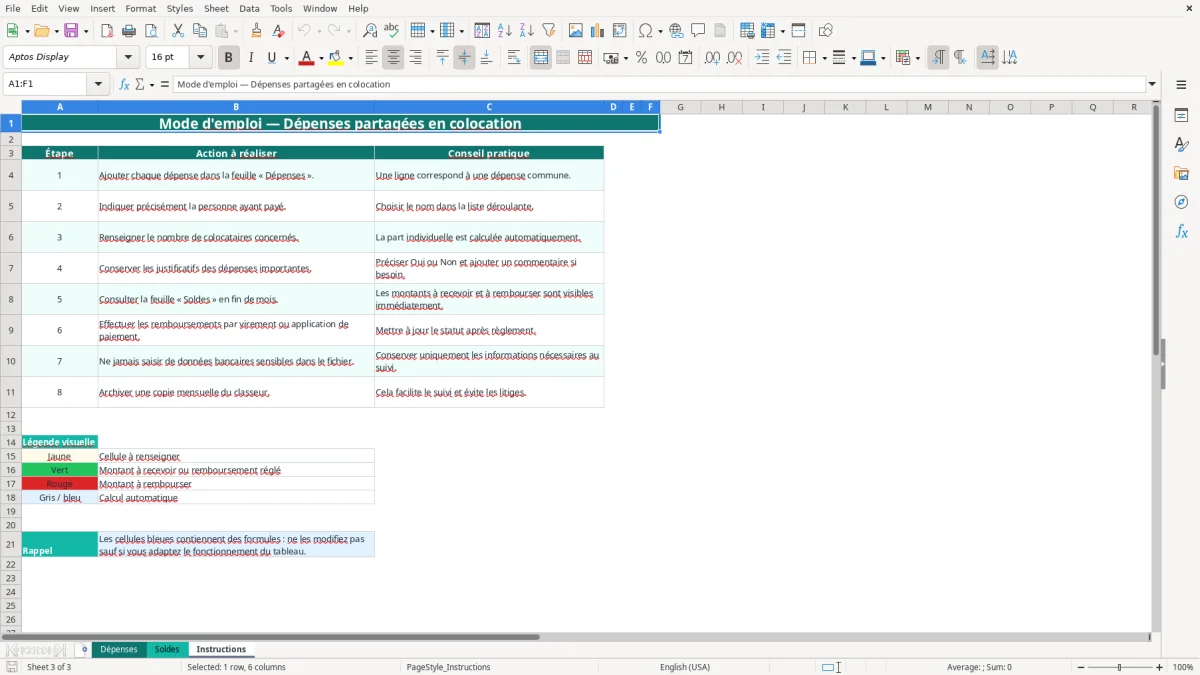Insert Comment icon

(x=698, y=31)
